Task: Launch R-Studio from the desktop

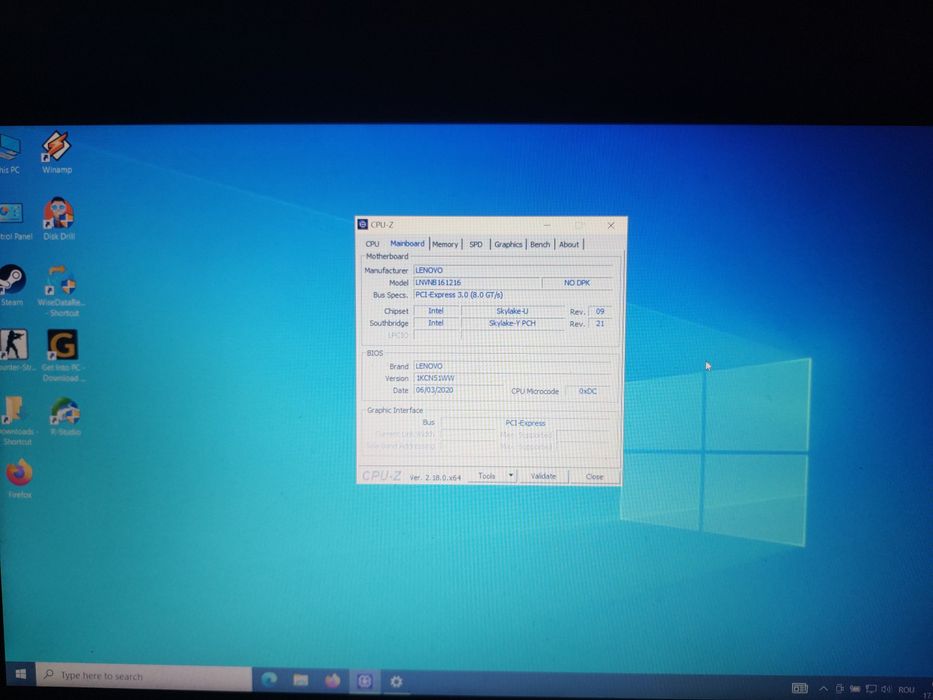Action: pyautogui.click(x=65, y=416)
